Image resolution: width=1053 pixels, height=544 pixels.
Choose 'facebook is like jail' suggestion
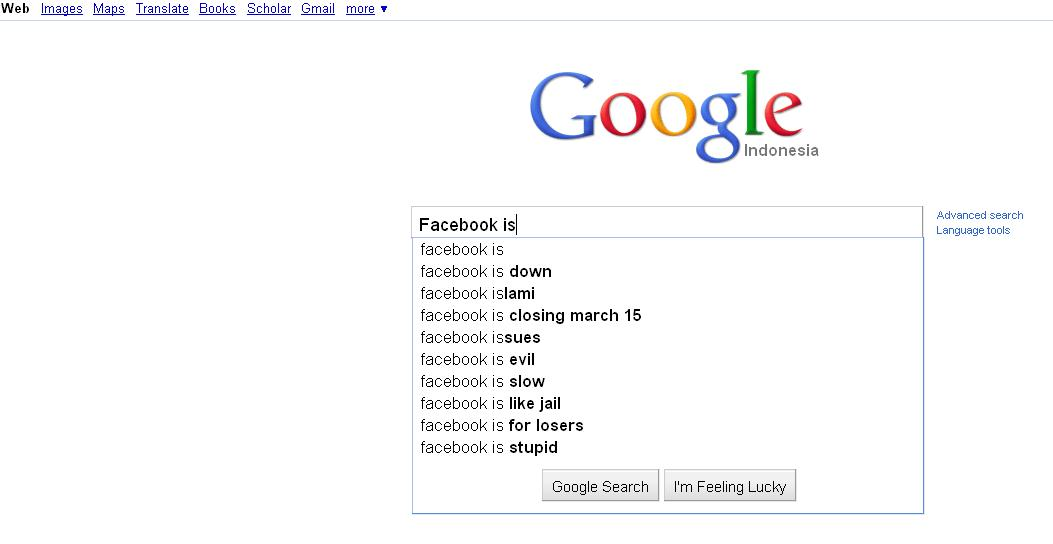[668, 404]
